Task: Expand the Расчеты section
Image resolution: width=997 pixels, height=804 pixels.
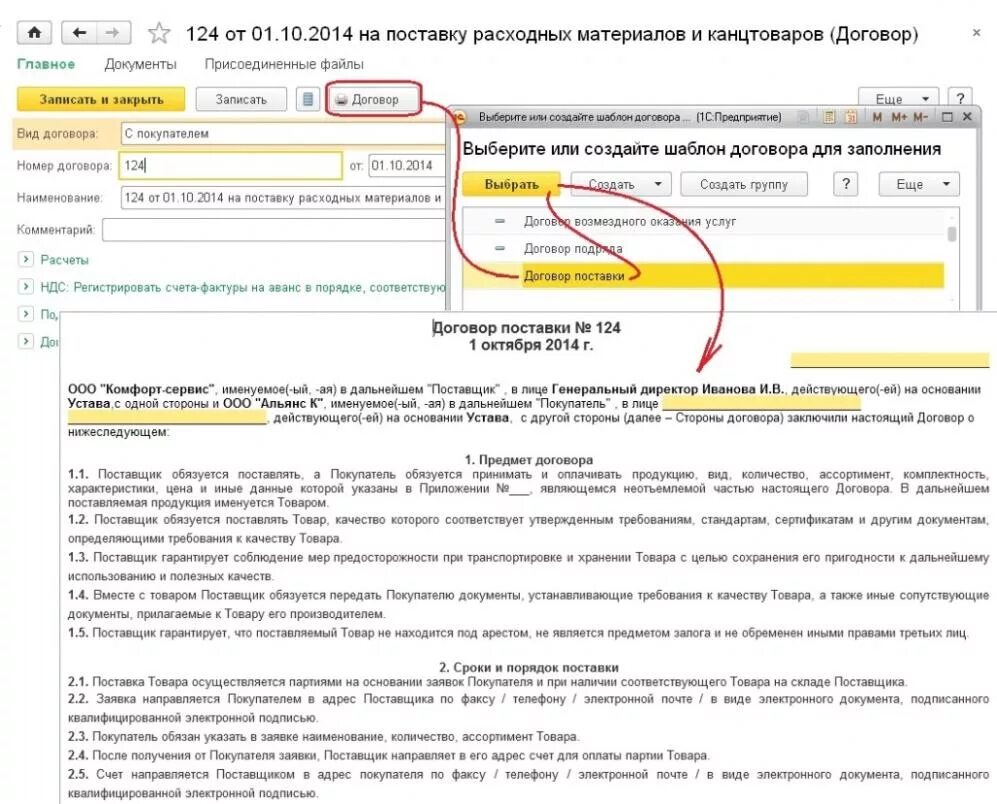Action: click(25, 260)
